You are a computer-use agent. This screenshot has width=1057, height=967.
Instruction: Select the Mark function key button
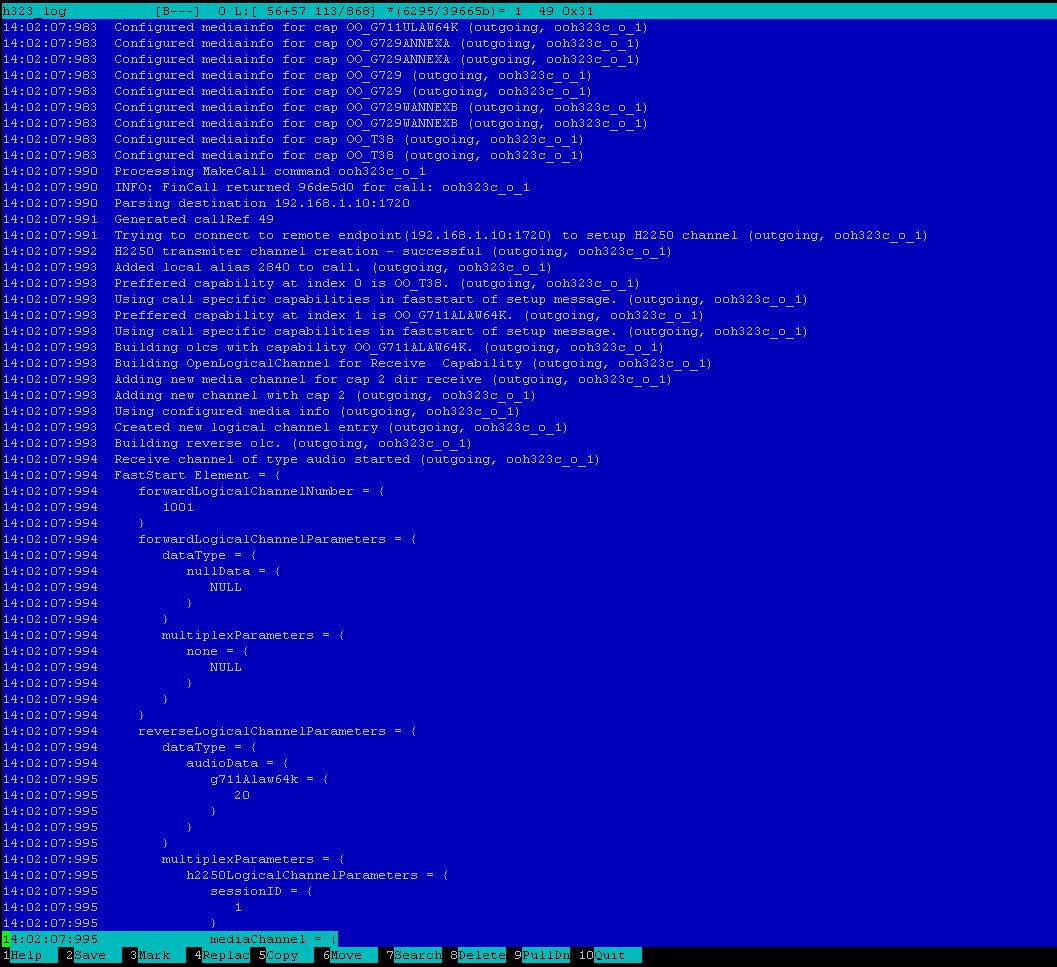(153, 955)
